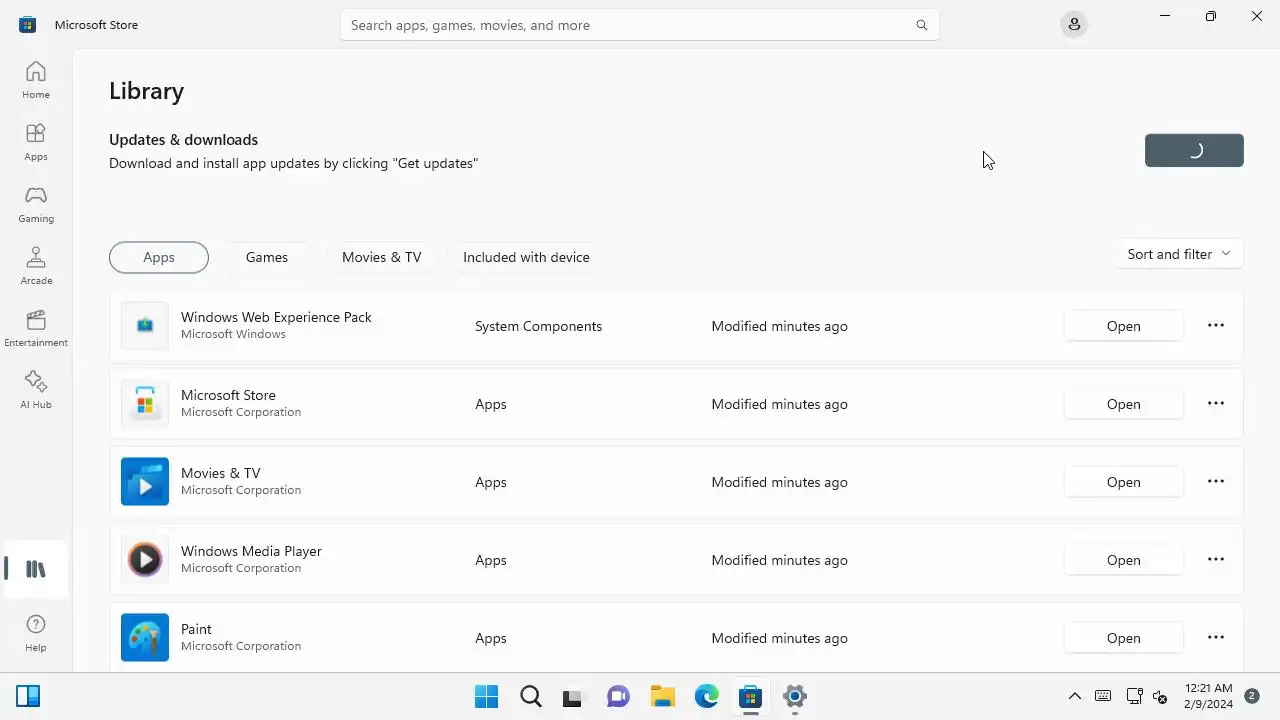
Task: Click Open for Paint
Action: (x=1123, y=638)
